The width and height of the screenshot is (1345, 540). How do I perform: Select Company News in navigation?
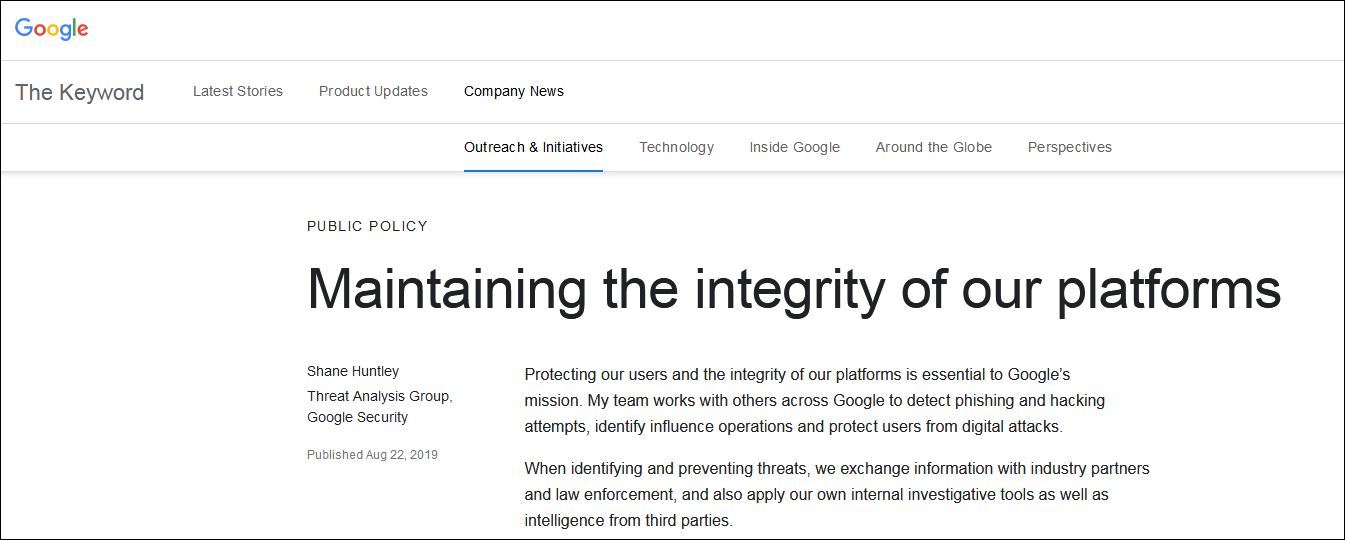(514, 91)
